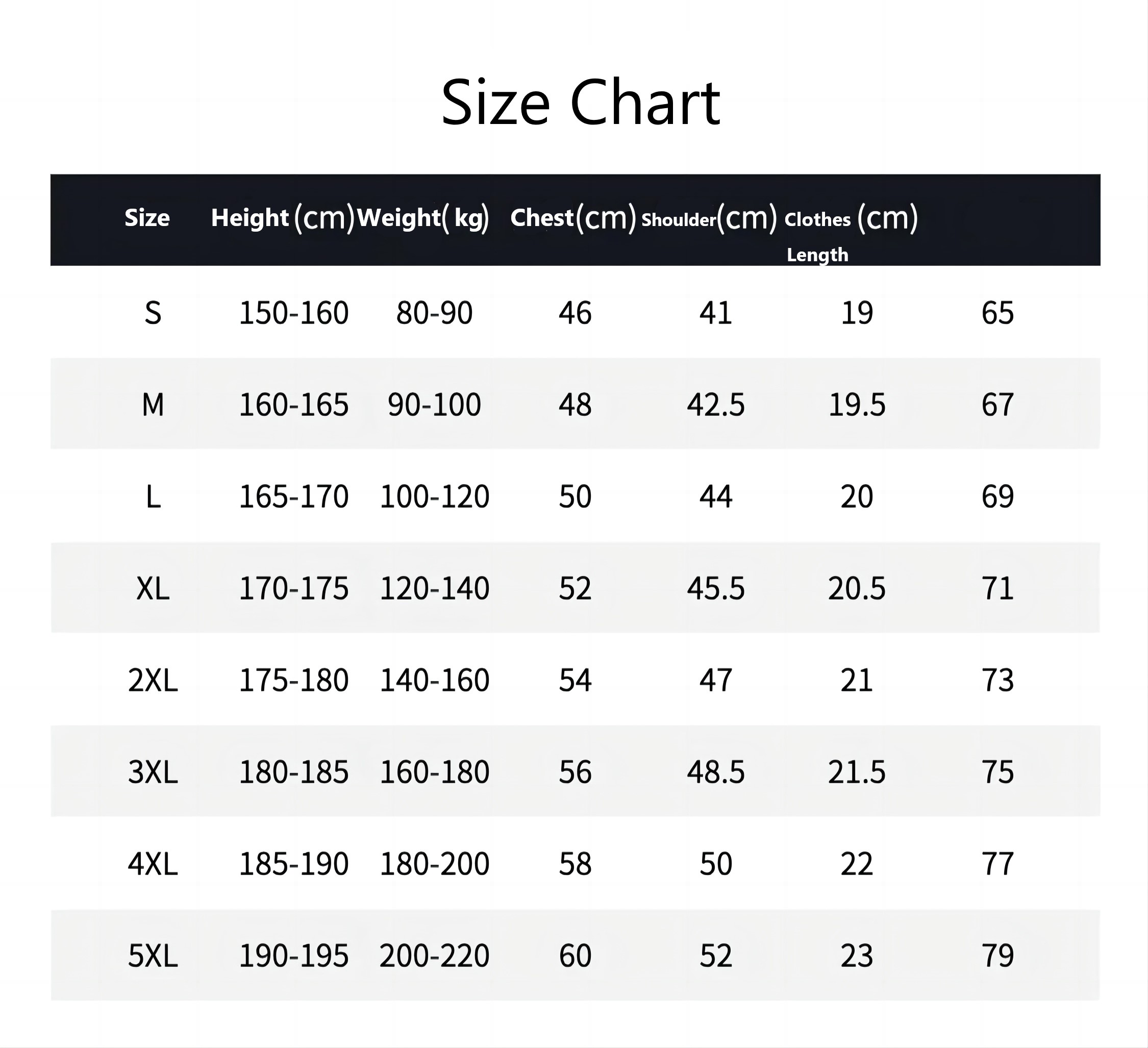
Task: Click the 5XL size row label
Action: click(153, 955)
